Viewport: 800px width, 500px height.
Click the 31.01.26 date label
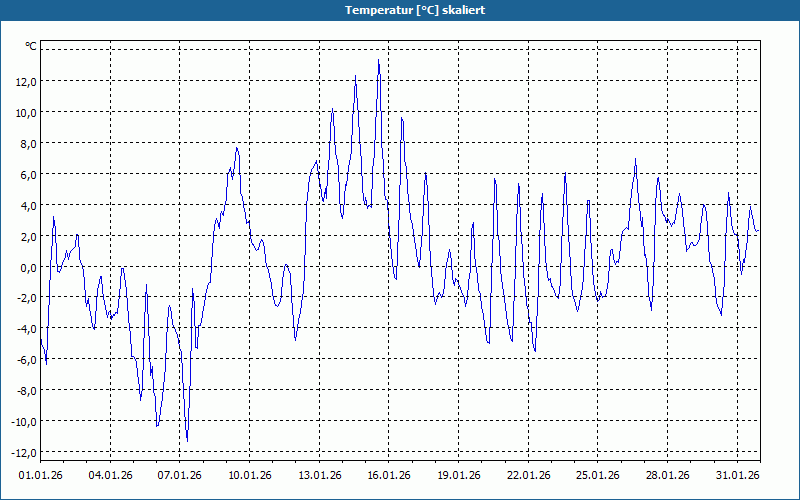(x=738, y=476)
